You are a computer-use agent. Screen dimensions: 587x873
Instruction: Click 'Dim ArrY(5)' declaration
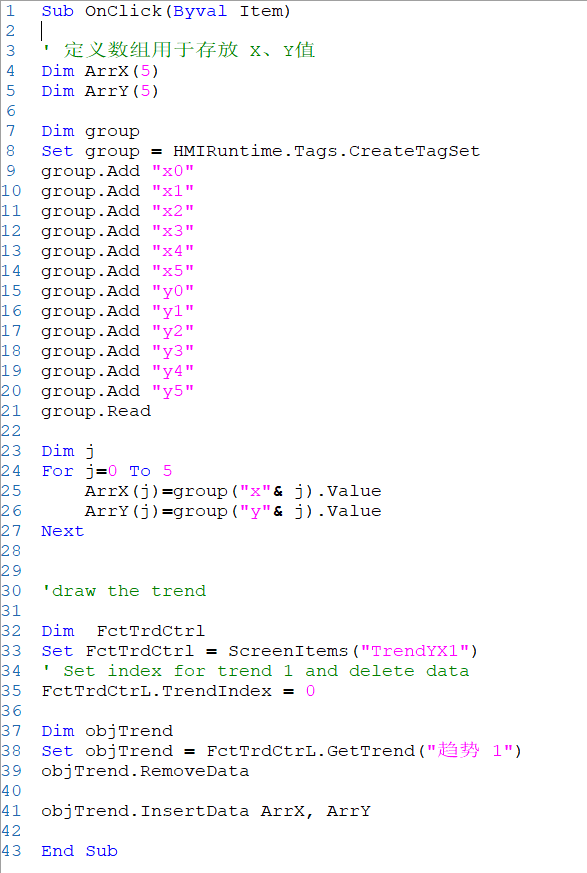[100, 91]
